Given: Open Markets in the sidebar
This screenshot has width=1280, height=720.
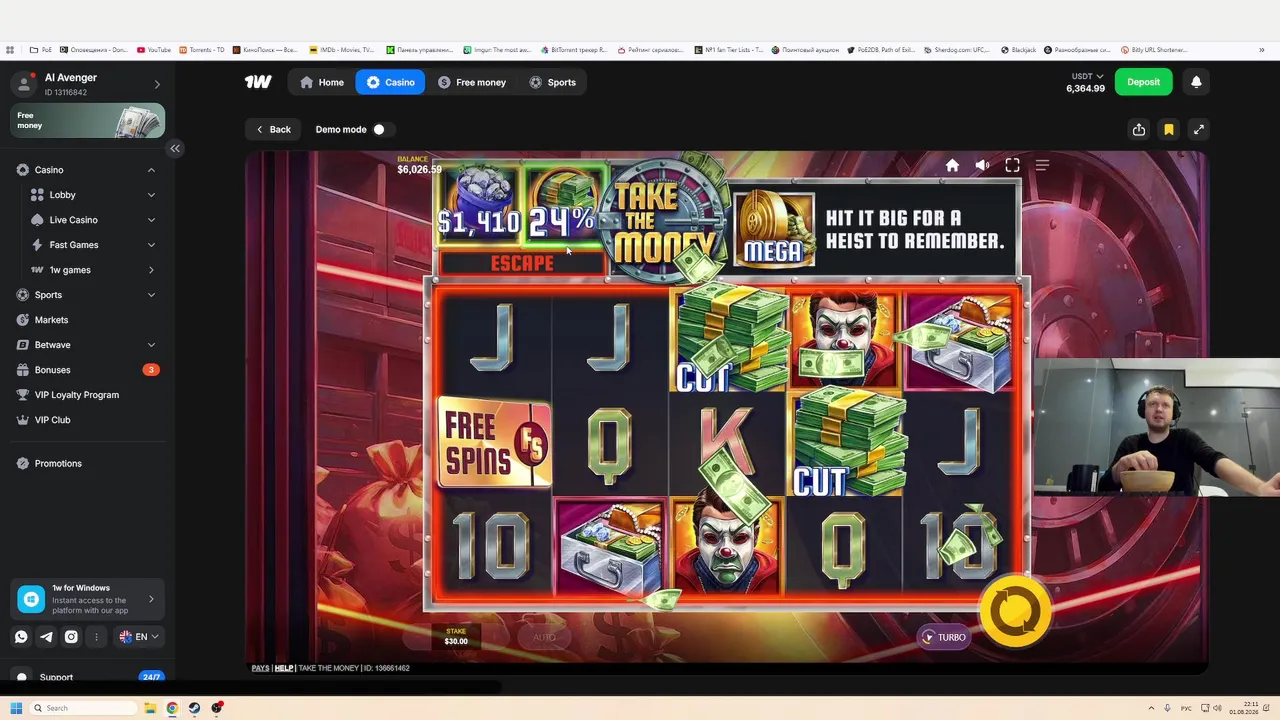Looking at the screenshot, I should 52,320.
